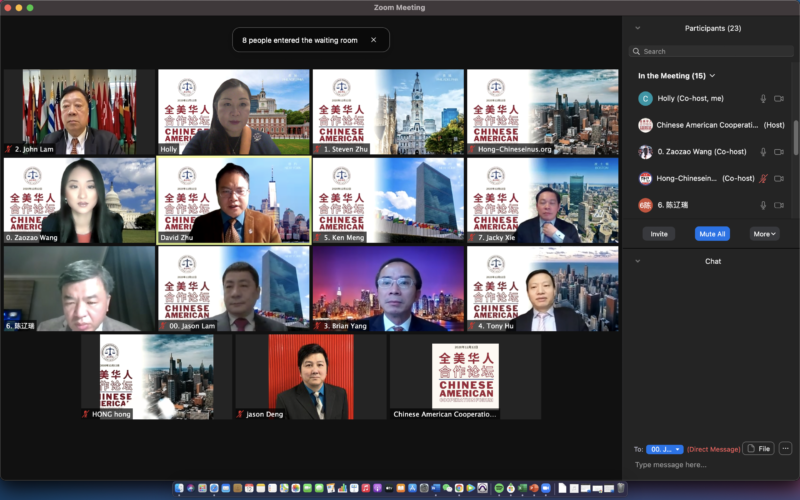Image resolution: width=800 pixels, height=500 pixels.
Task: Click the participants Search field
Action: point(710,51)
